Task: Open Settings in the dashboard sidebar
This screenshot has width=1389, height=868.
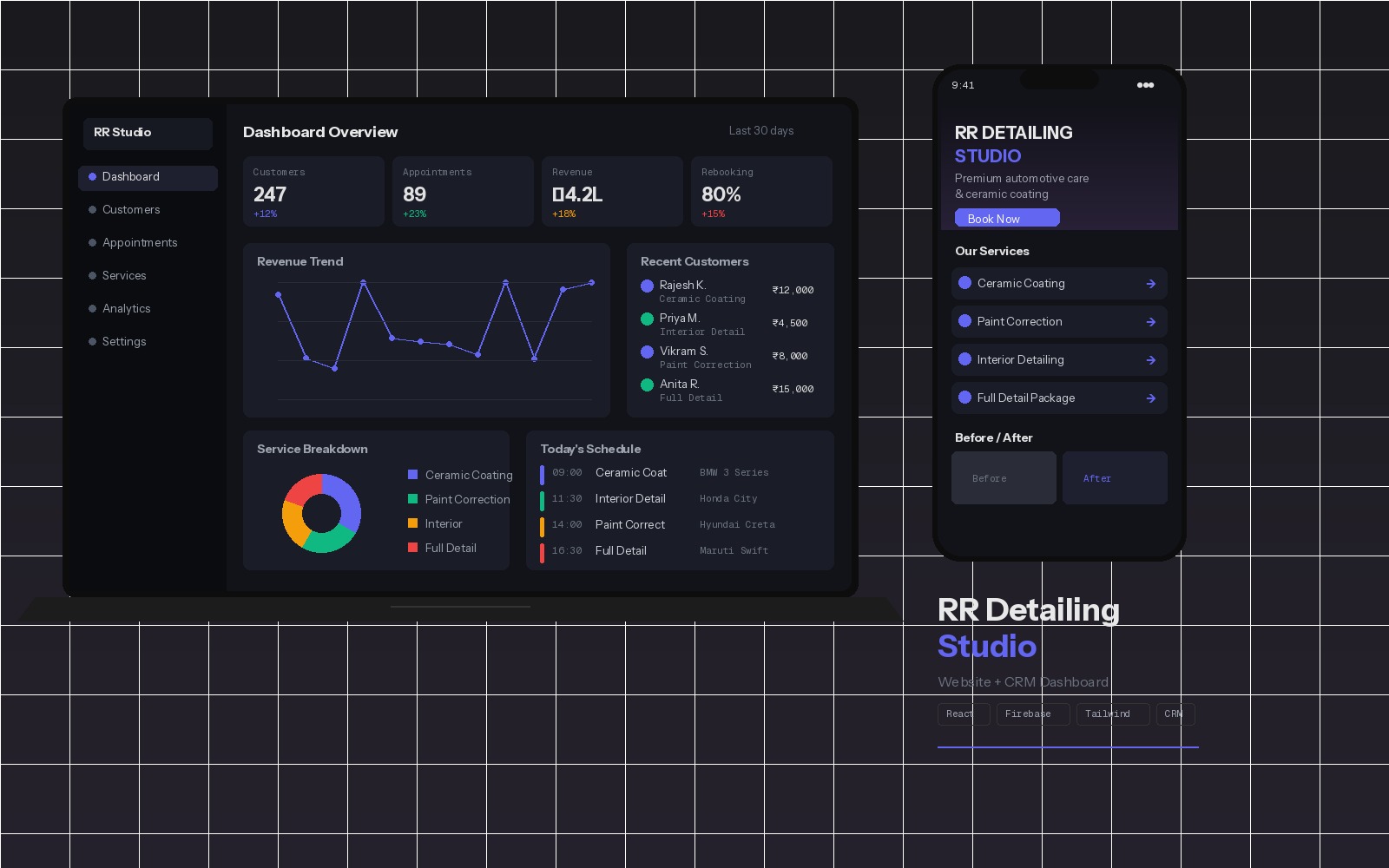Action: [x=124, y=342]
